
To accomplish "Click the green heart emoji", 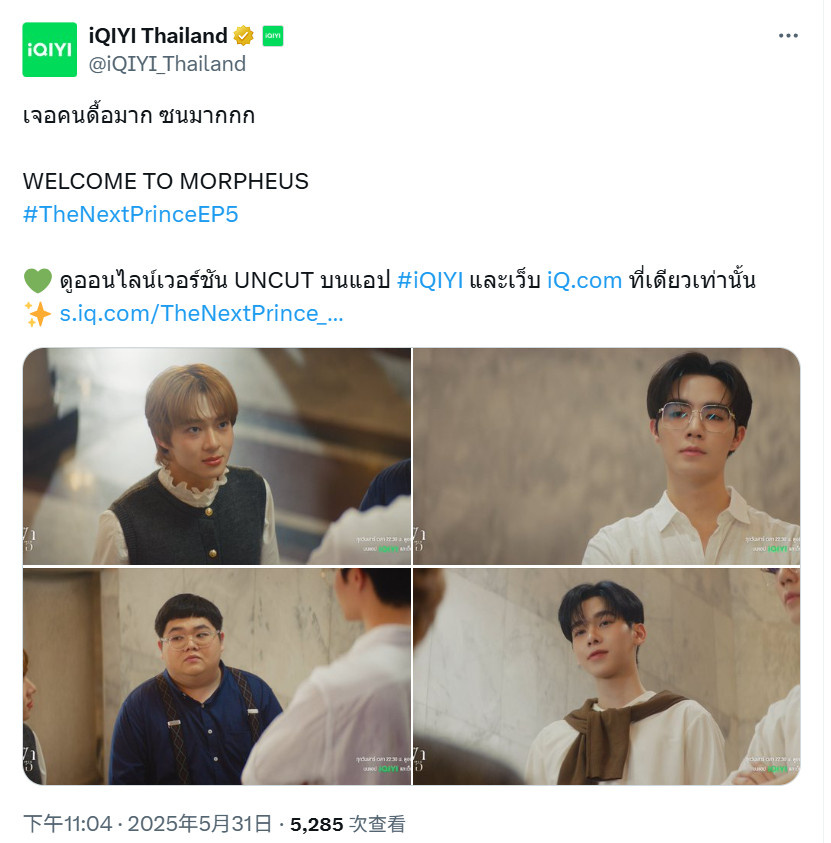I will (38, 280).
